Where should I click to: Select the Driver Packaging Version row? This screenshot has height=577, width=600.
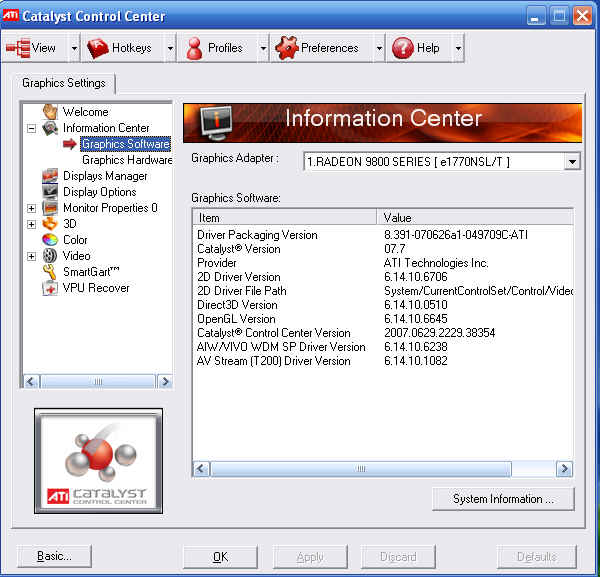(x=383, y=235)
